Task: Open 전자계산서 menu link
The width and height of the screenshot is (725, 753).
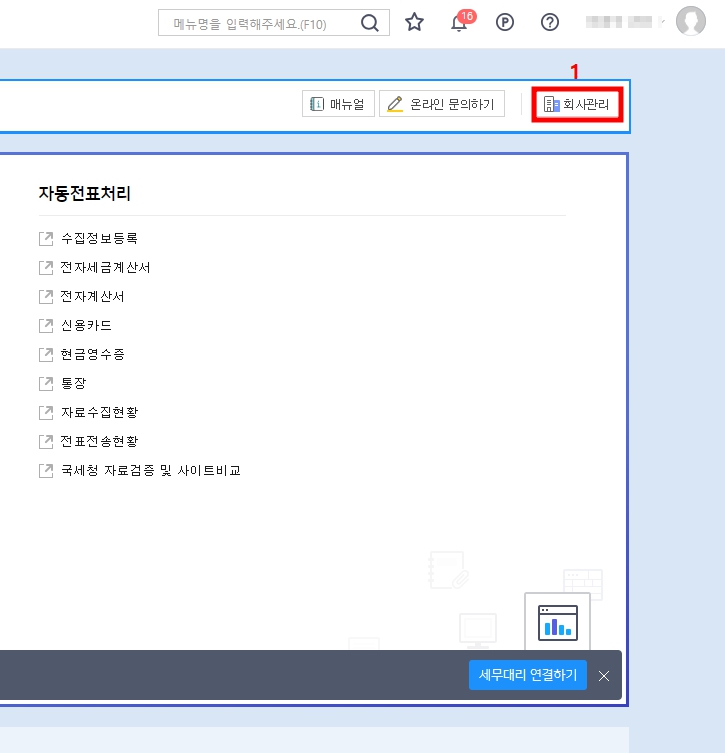Action: [92, 296]
